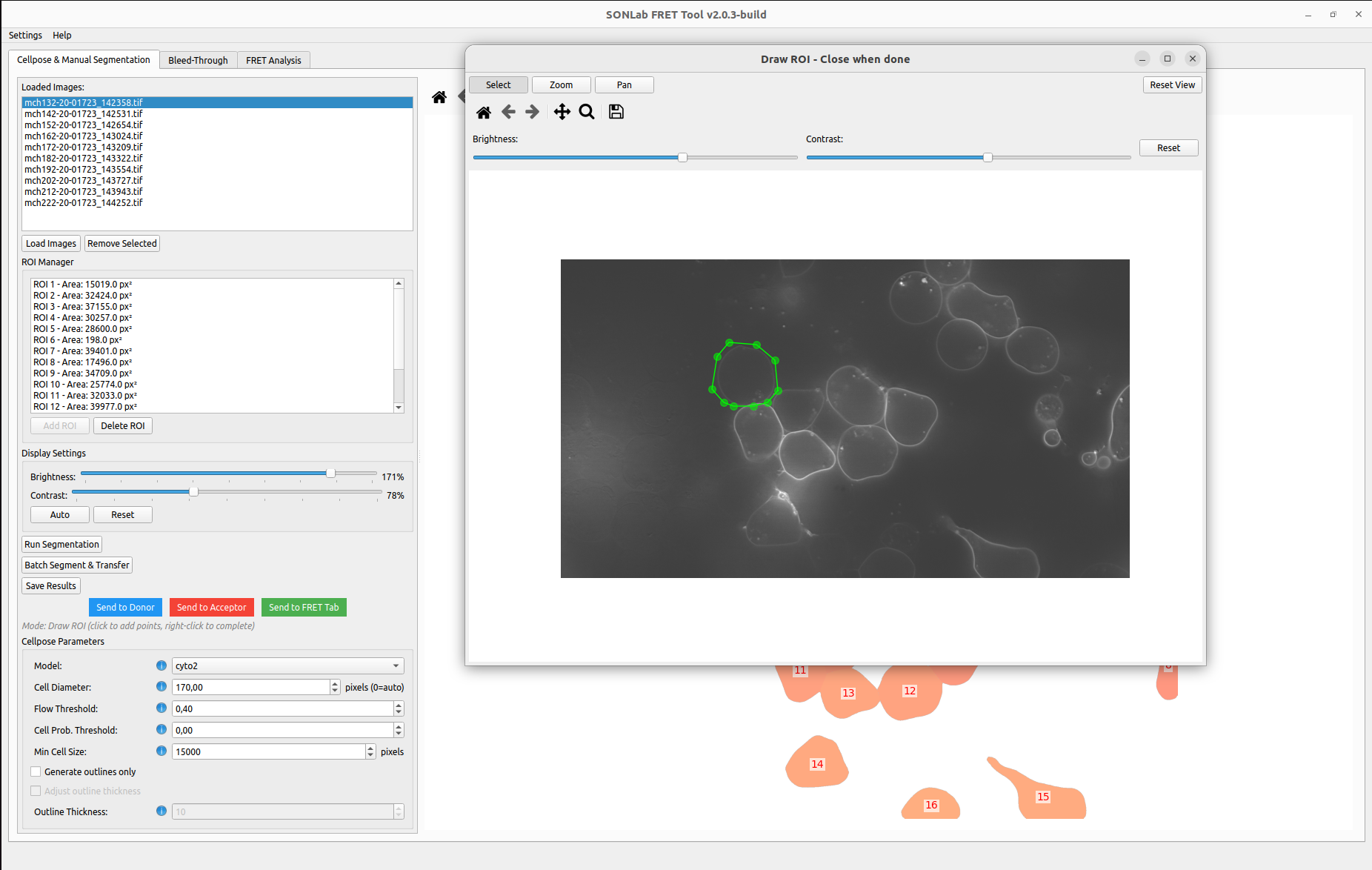This screenshot has height=870, width=1372.
Task: Click the info icon next to Cell Diameter
Action: click(161, 687)
